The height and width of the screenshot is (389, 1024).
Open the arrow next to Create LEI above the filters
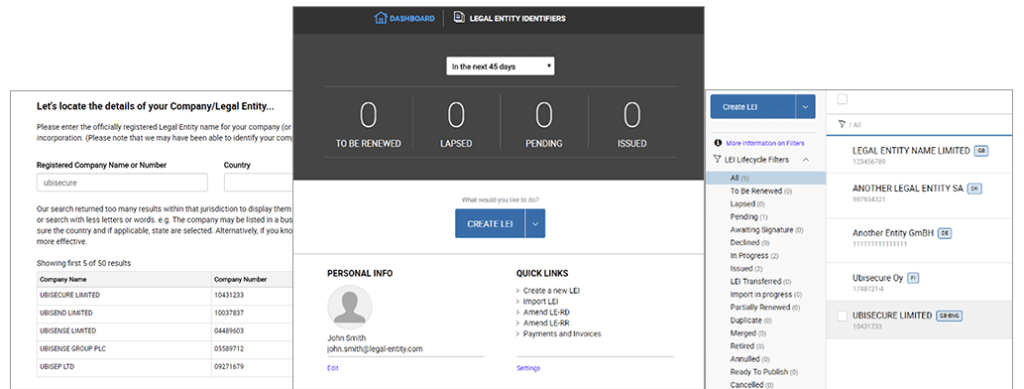click(x=805, y=106)
